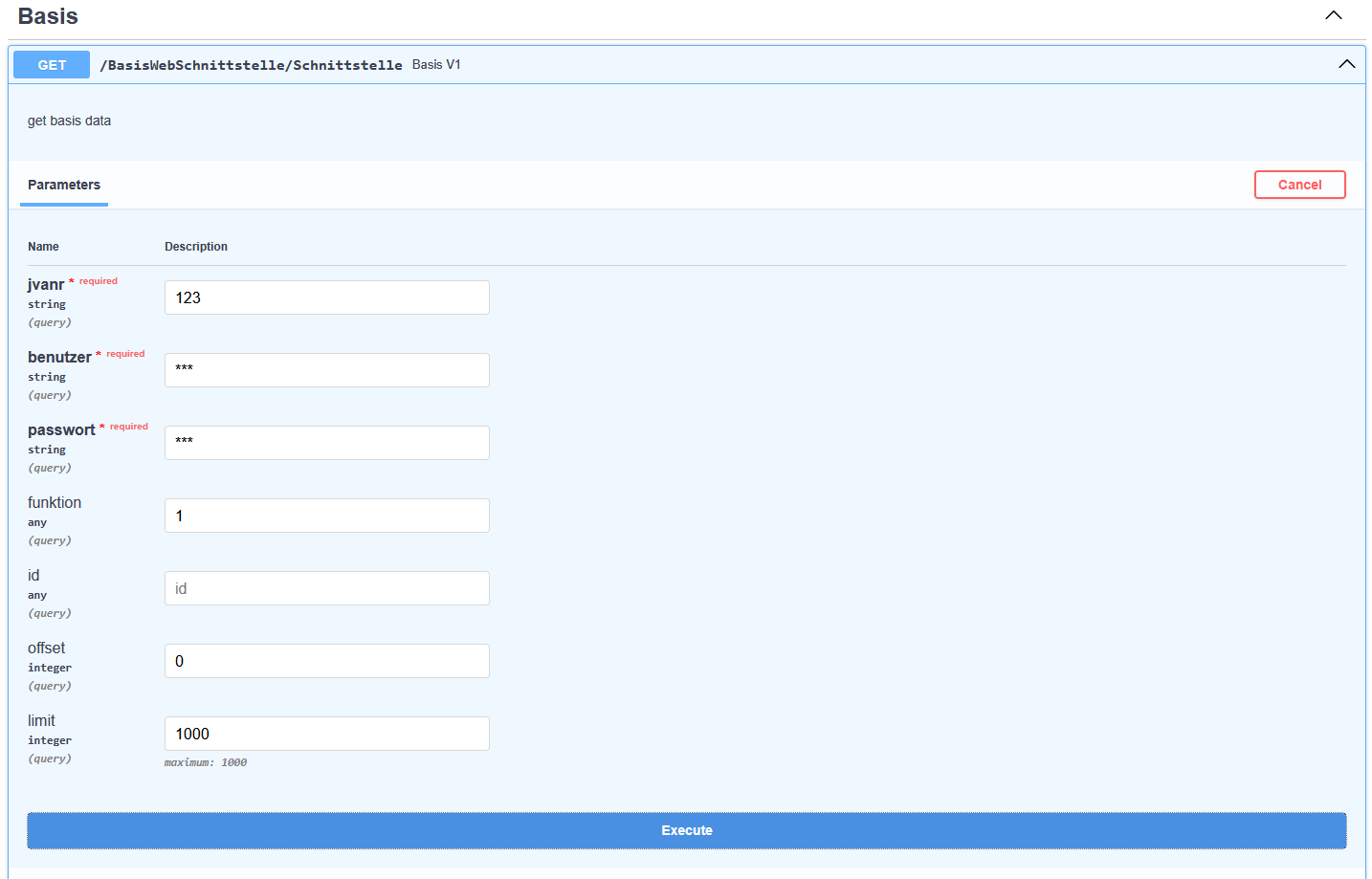
Task: Click the blue GET method badge
Action: click(52, 65)
